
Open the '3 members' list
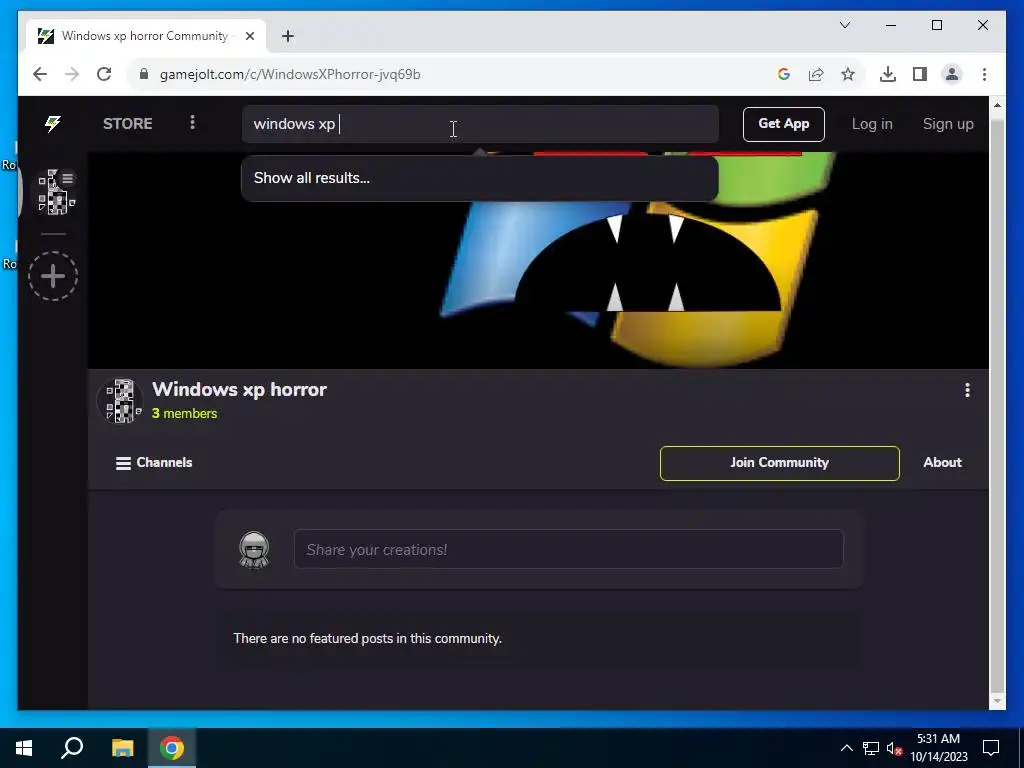pyautogui.click(x=184, y=413)
